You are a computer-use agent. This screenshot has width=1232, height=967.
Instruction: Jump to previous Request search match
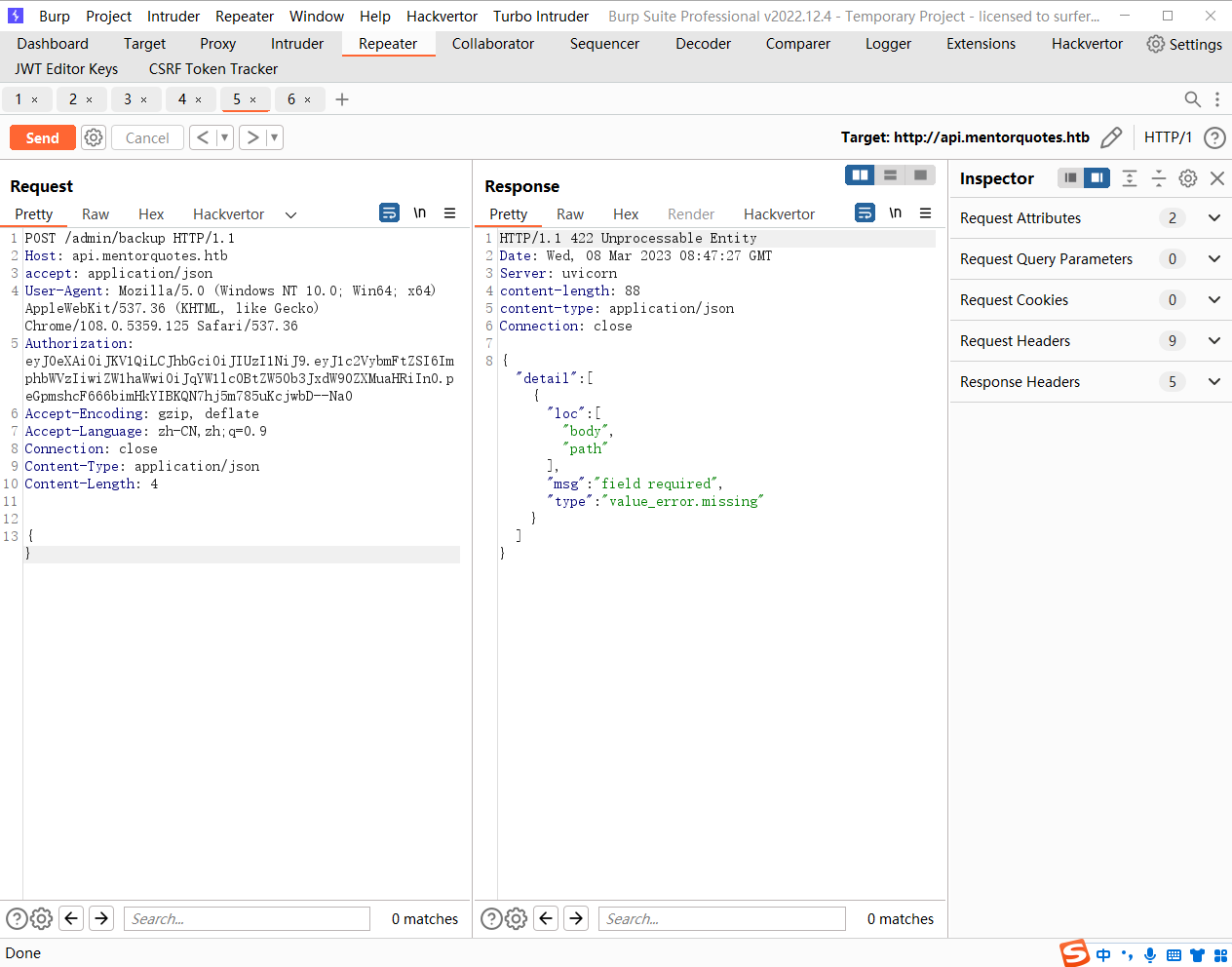pos(71,918)
